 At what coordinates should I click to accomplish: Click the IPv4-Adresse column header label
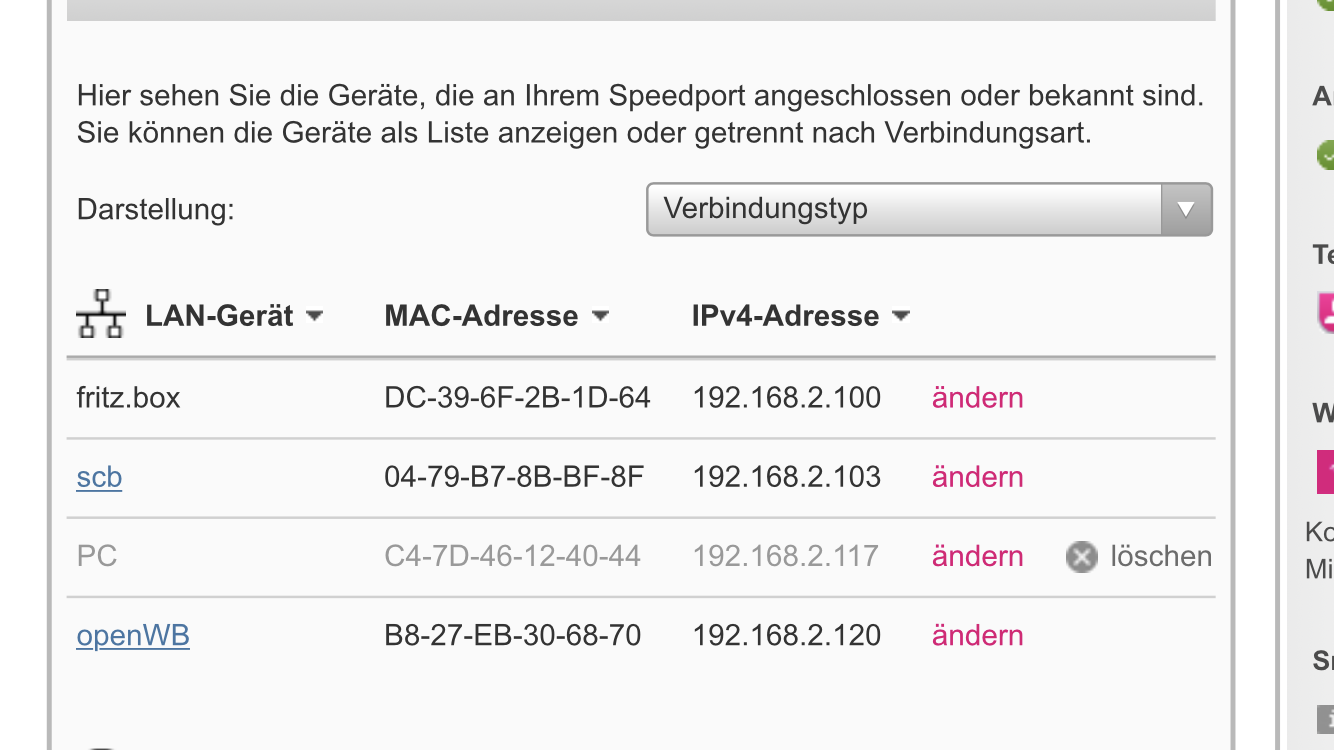tap(785, 316)
